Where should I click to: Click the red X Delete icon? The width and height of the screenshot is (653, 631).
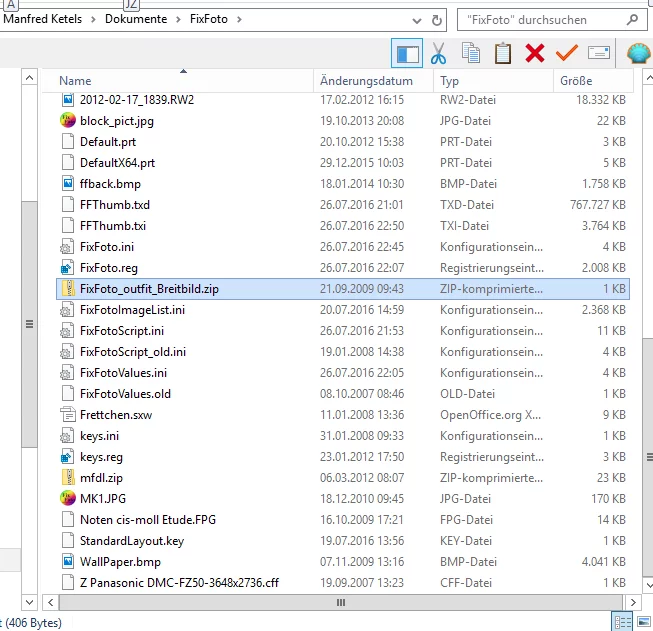pyautogui.click(x=535, y=53)
